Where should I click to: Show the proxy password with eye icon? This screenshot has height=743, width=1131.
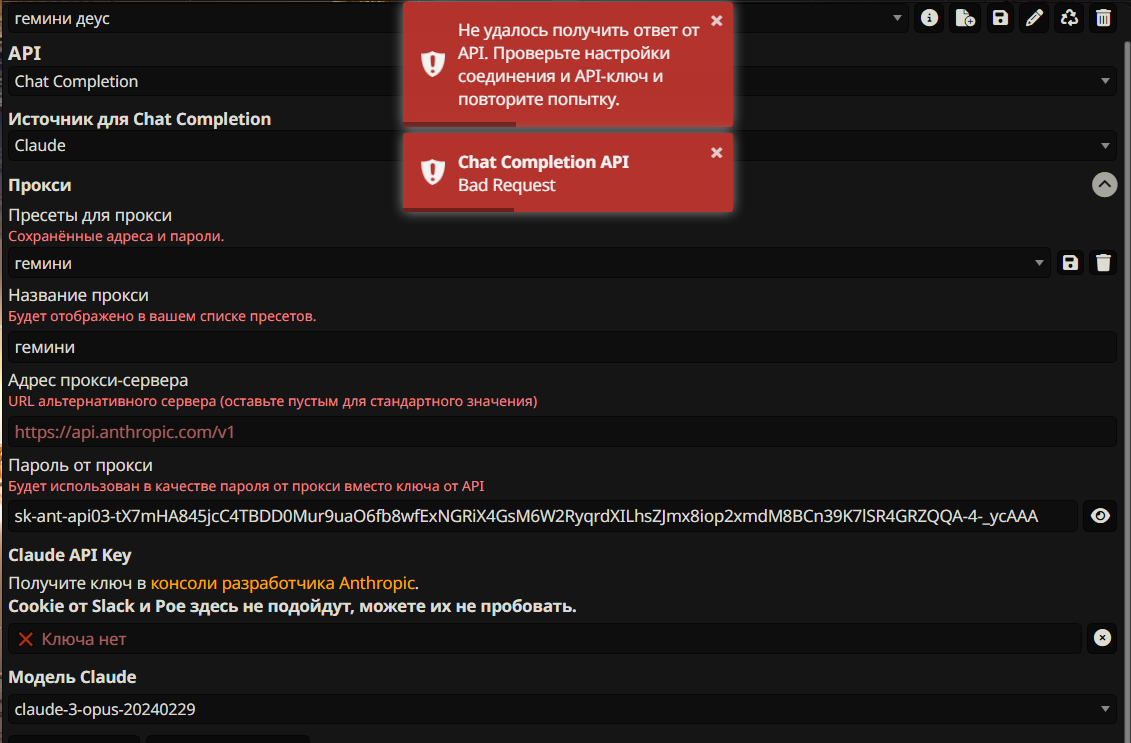(1100, 516)
